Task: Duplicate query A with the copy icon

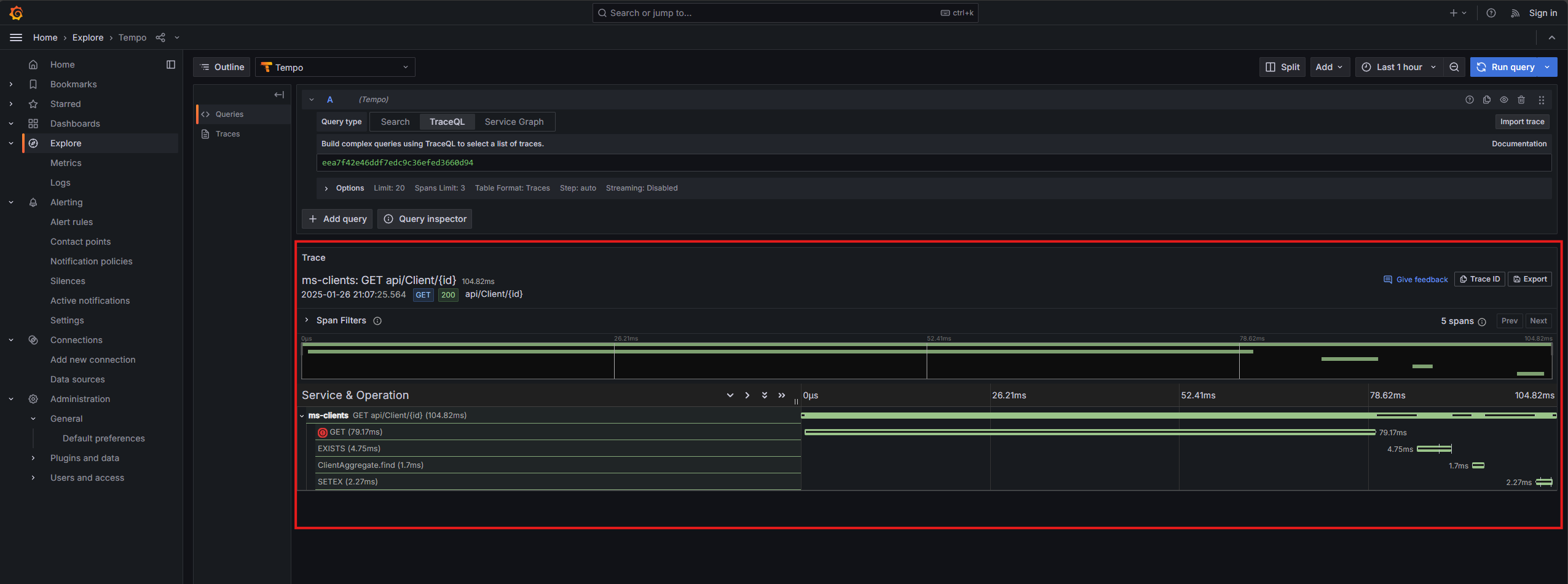Action: pos(1487,100)
